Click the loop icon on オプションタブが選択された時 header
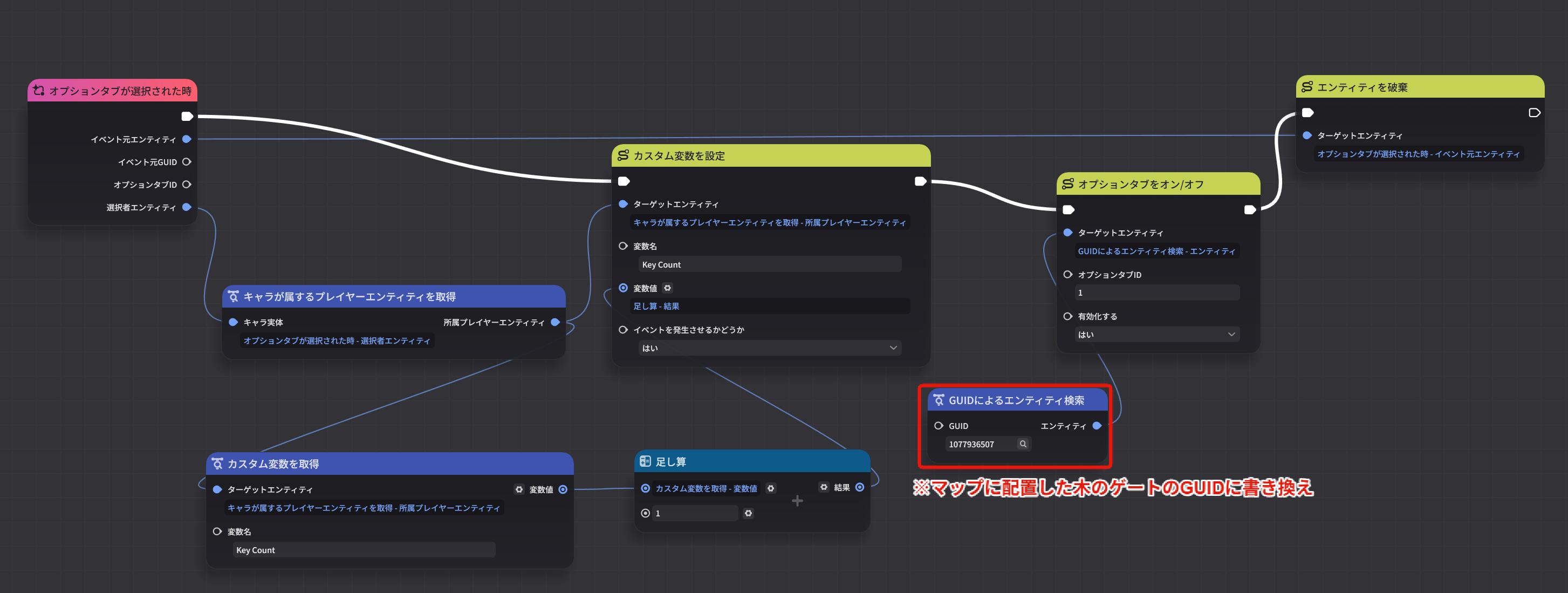Screen dimensions: 1568x593 coord(39,90)
